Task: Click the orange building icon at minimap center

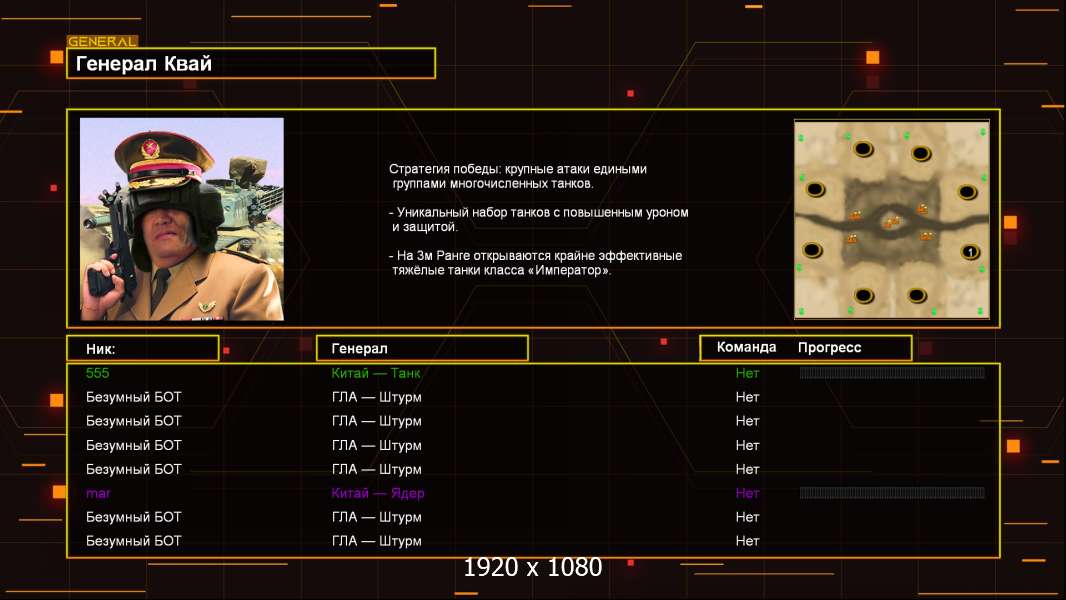Action: 889,222
